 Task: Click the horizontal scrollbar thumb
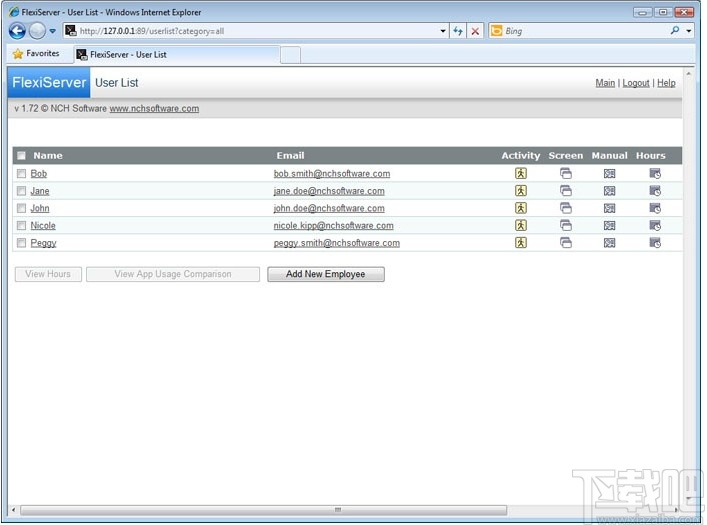263,510
